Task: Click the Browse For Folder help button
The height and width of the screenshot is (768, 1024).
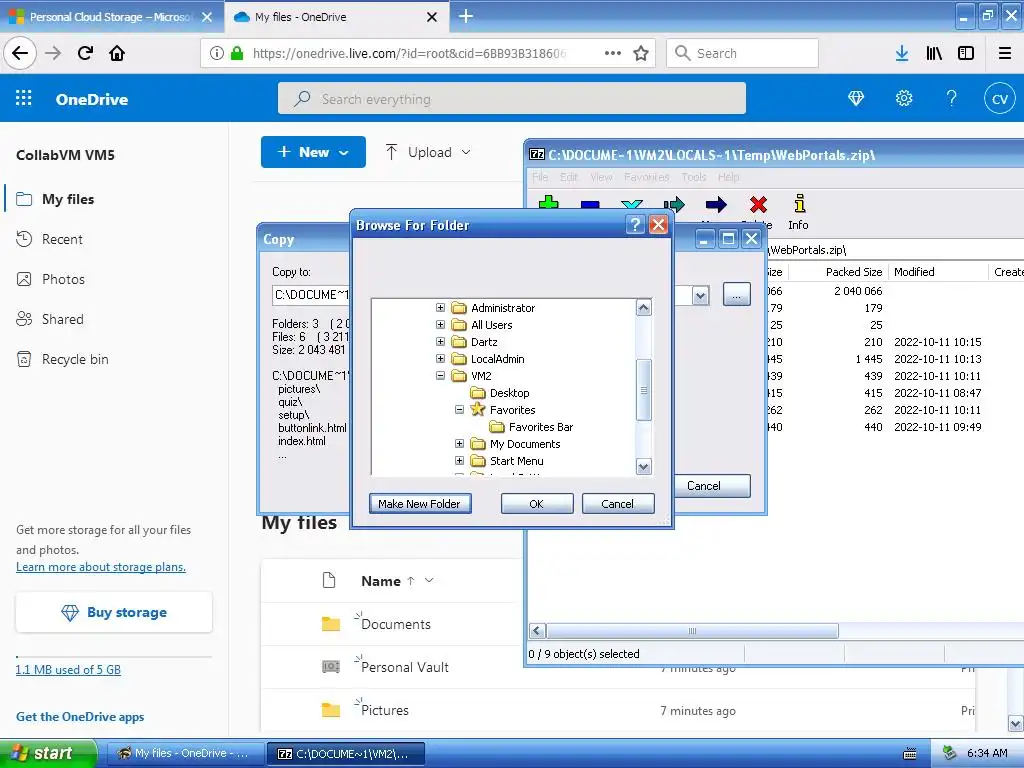Action: click(x=635, y=225)
